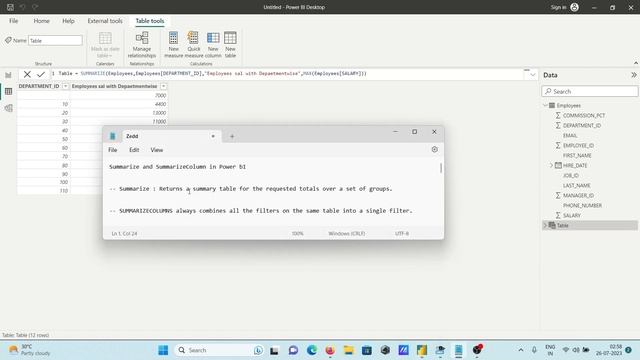Click the account avatar next to Sign in

574,7
